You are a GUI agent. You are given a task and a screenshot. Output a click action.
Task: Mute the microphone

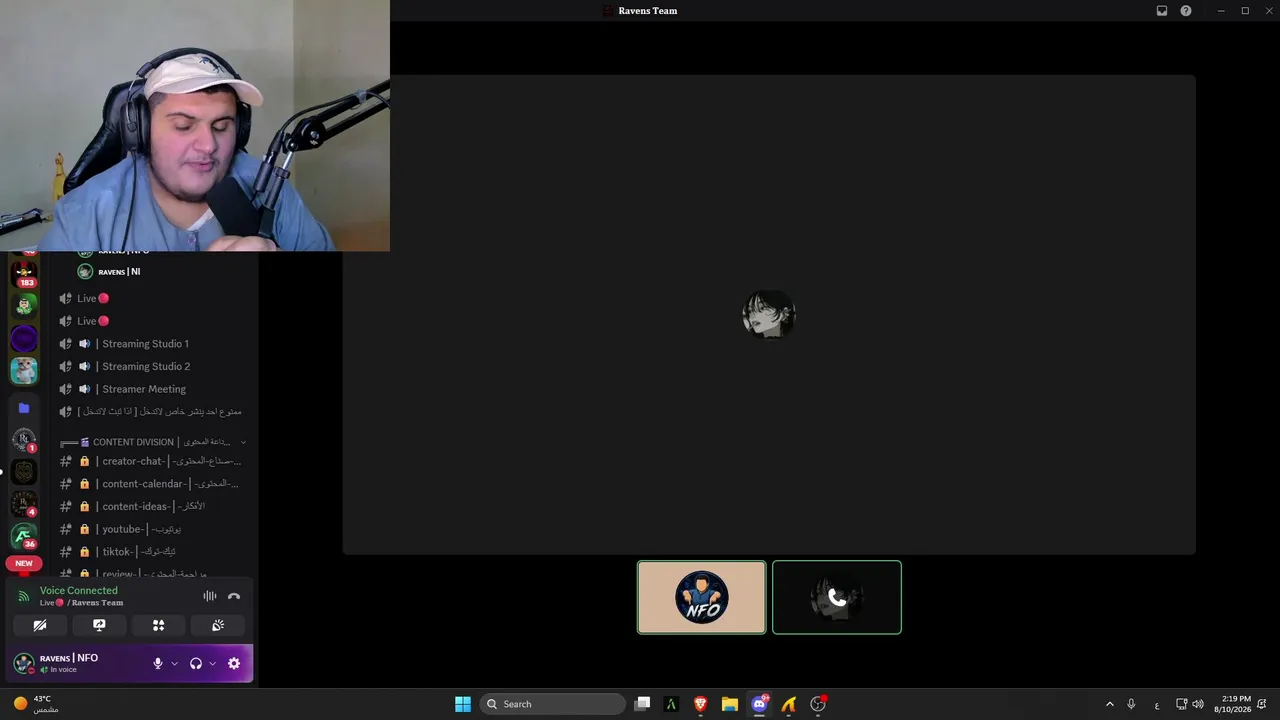pos(157,663)
